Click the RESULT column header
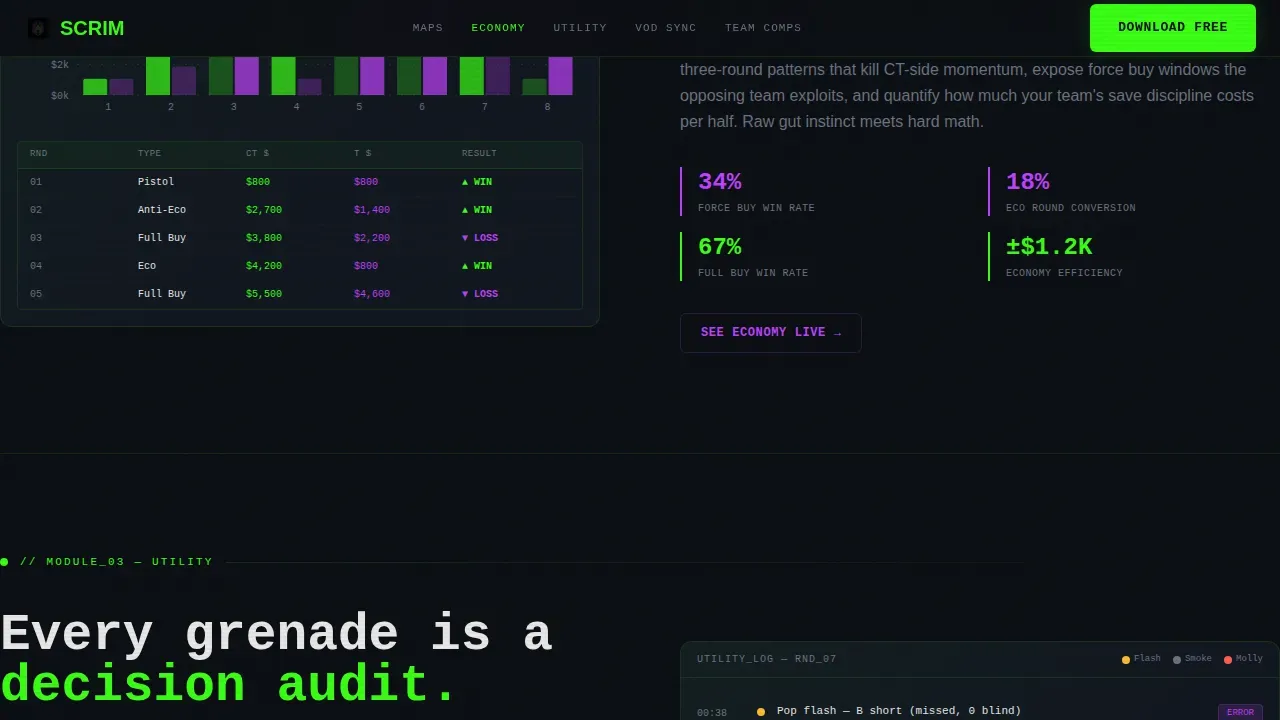 point(479,154)
